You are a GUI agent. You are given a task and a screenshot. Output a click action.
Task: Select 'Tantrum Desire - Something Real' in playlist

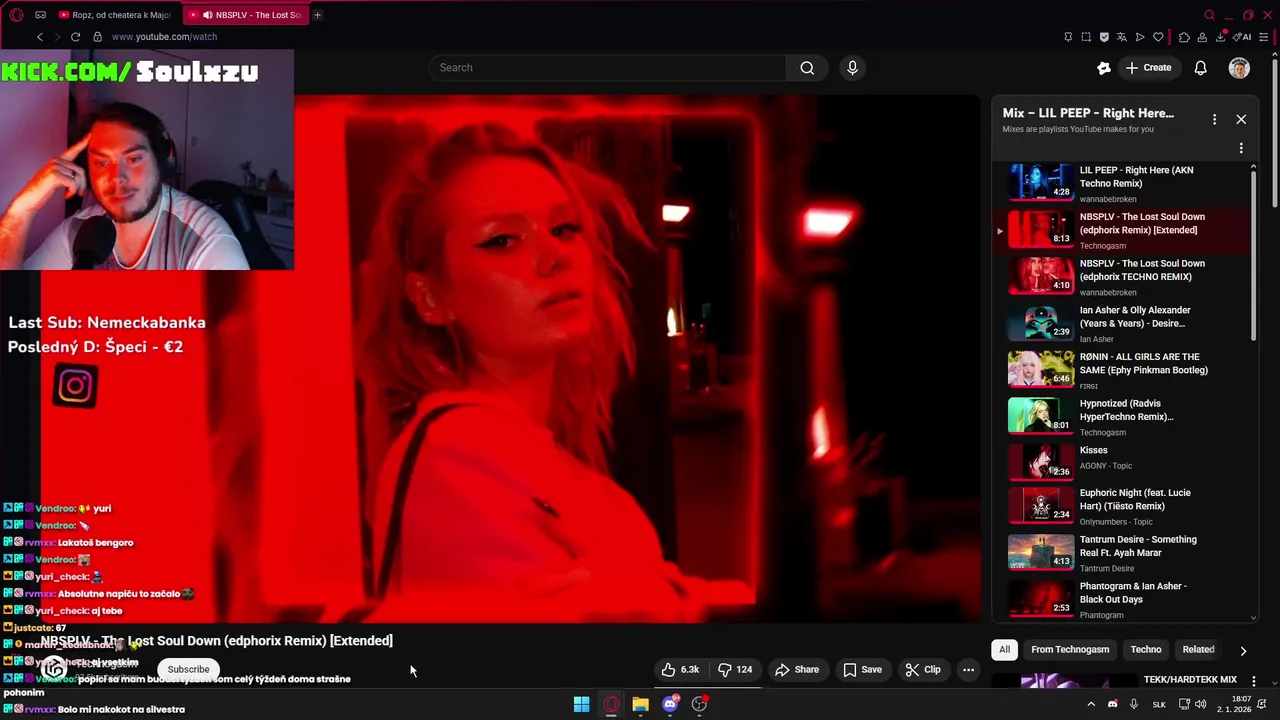coord(1120,553)
